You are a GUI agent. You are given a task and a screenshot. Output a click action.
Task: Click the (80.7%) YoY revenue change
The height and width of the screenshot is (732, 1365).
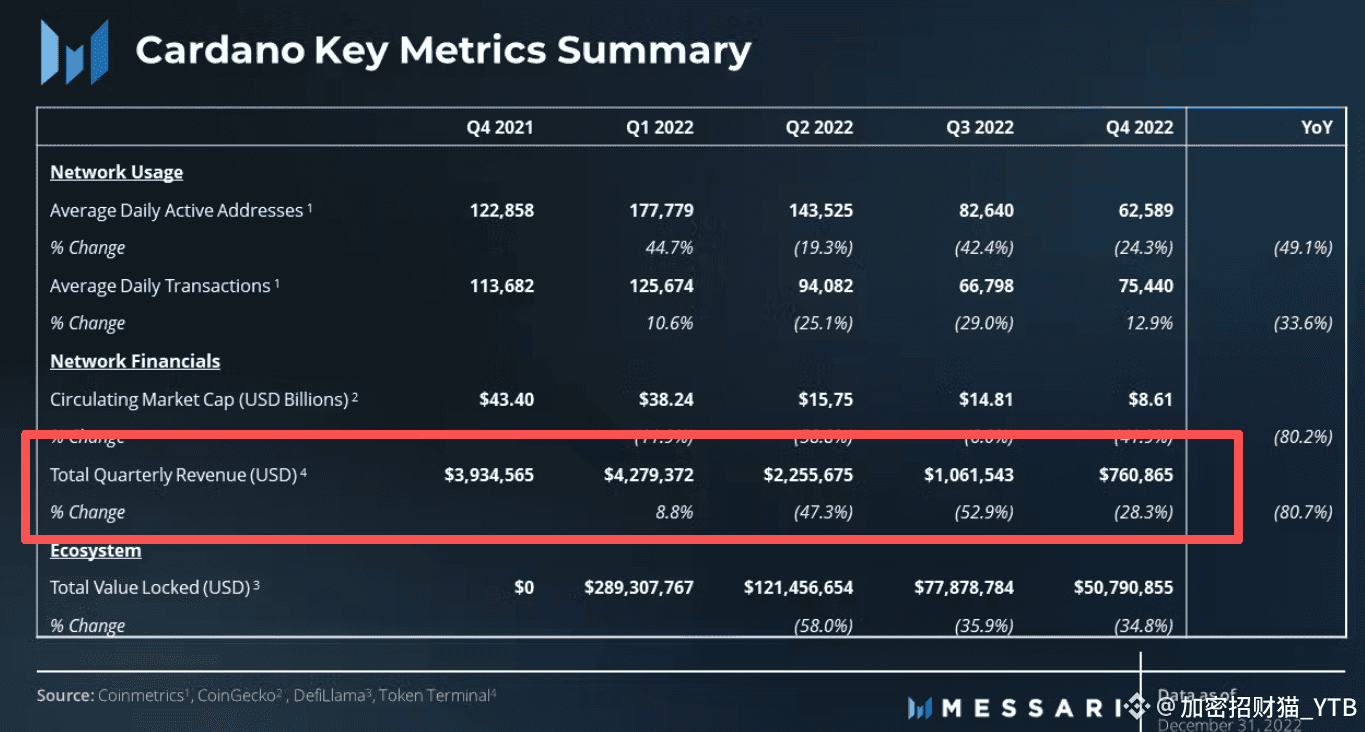coord(1304,512)
